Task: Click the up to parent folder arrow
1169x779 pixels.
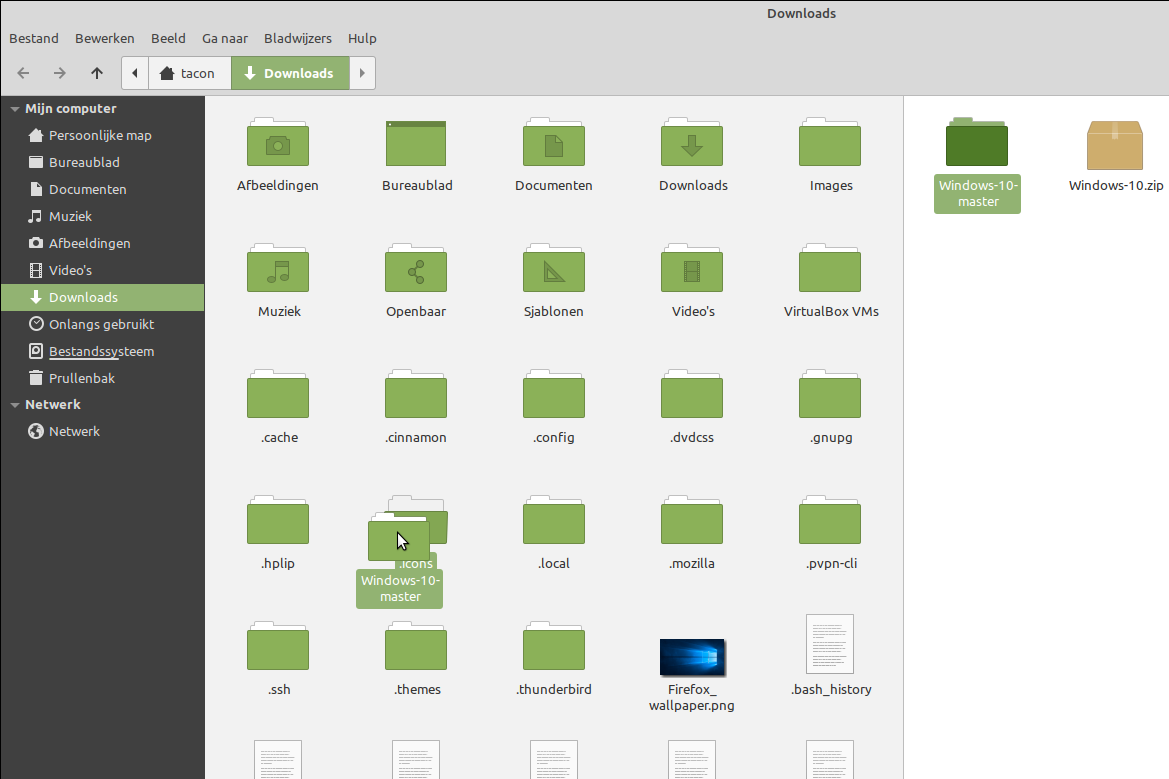Action: (96, 73)
